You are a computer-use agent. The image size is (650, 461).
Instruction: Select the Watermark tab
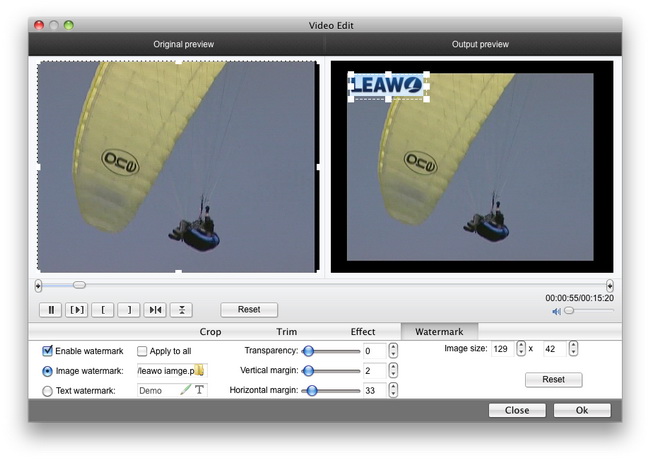439,332
